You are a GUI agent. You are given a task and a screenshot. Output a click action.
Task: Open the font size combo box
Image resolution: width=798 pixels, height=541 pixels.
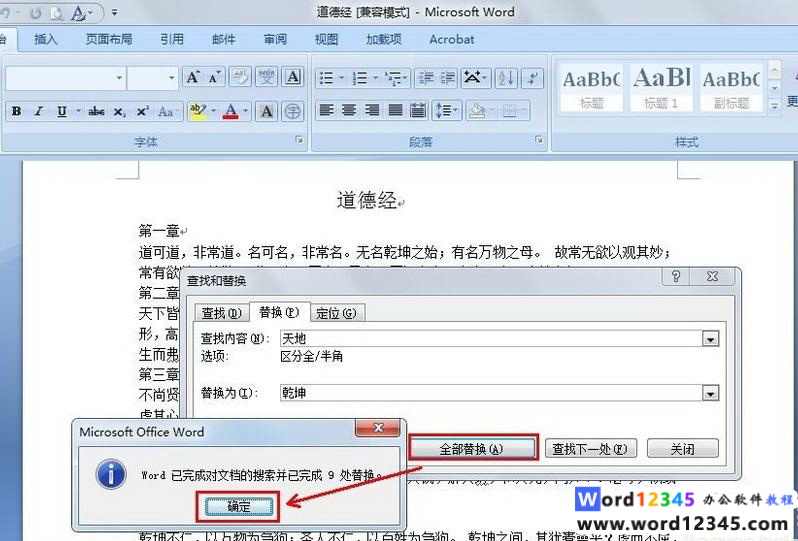(152, 78)
